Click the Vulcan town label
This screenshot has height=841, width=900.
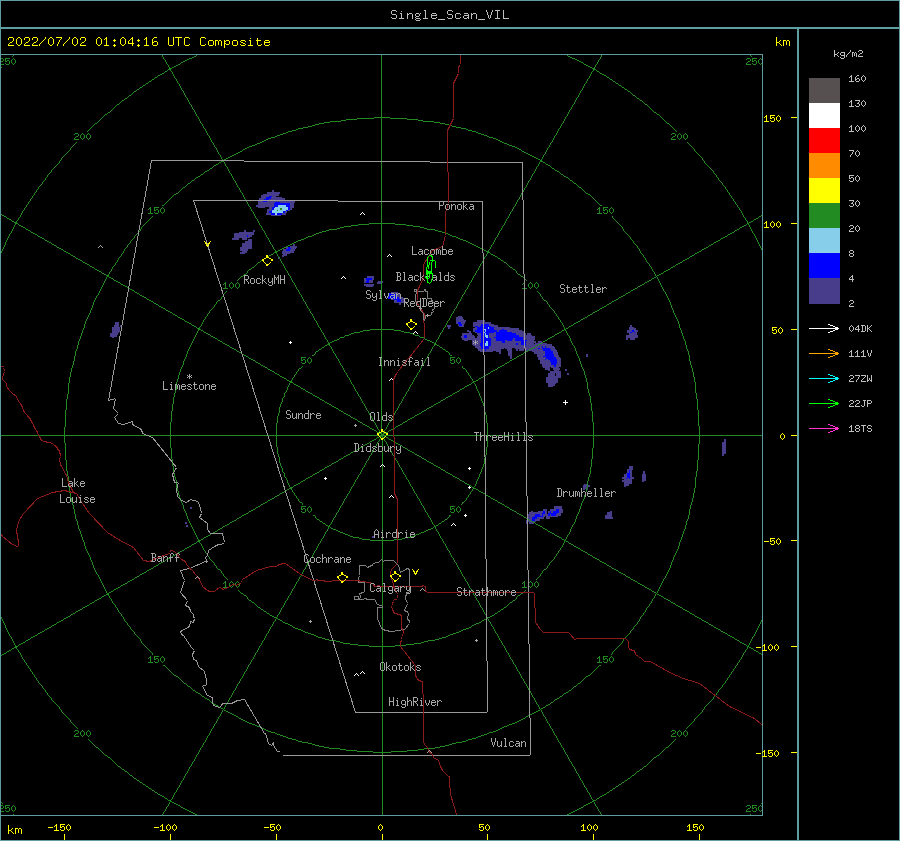tap(508, 743)
